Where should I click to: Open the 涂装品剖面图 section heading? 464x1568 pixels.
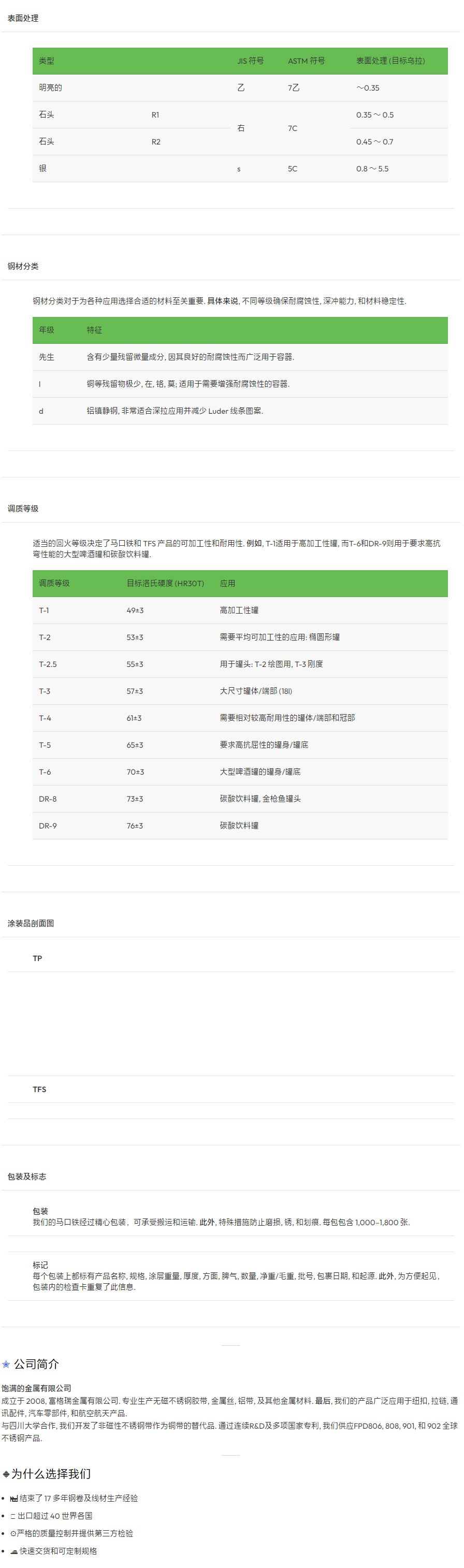pos(31,923)
